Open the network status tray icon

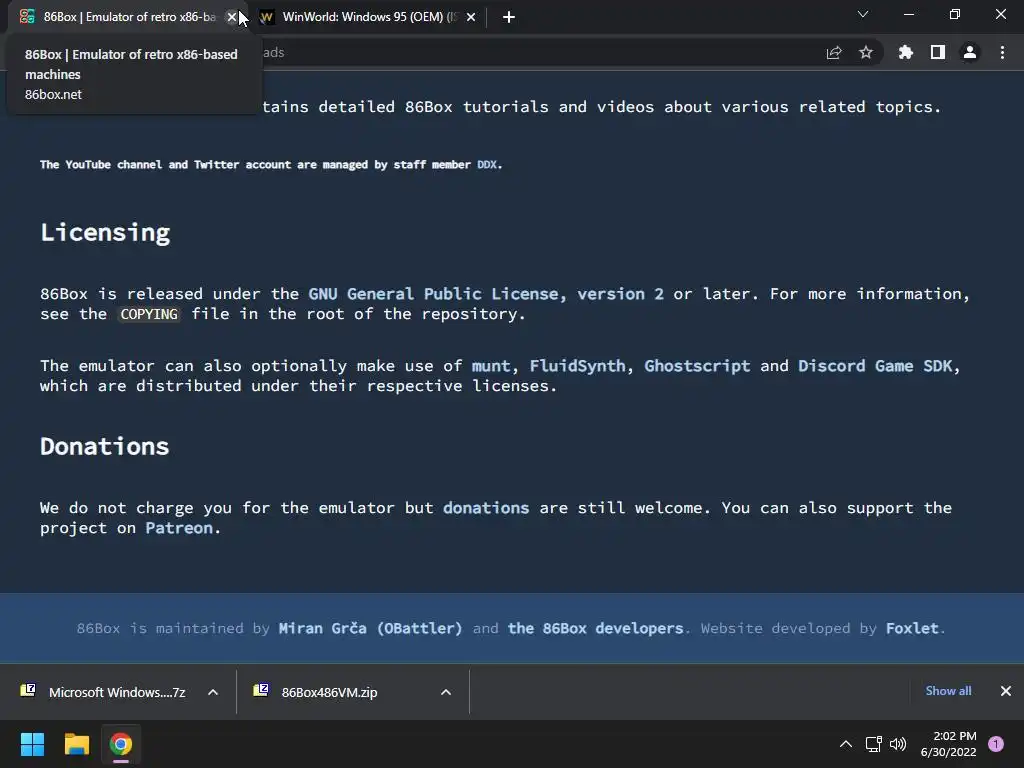[x=873, y=744]
